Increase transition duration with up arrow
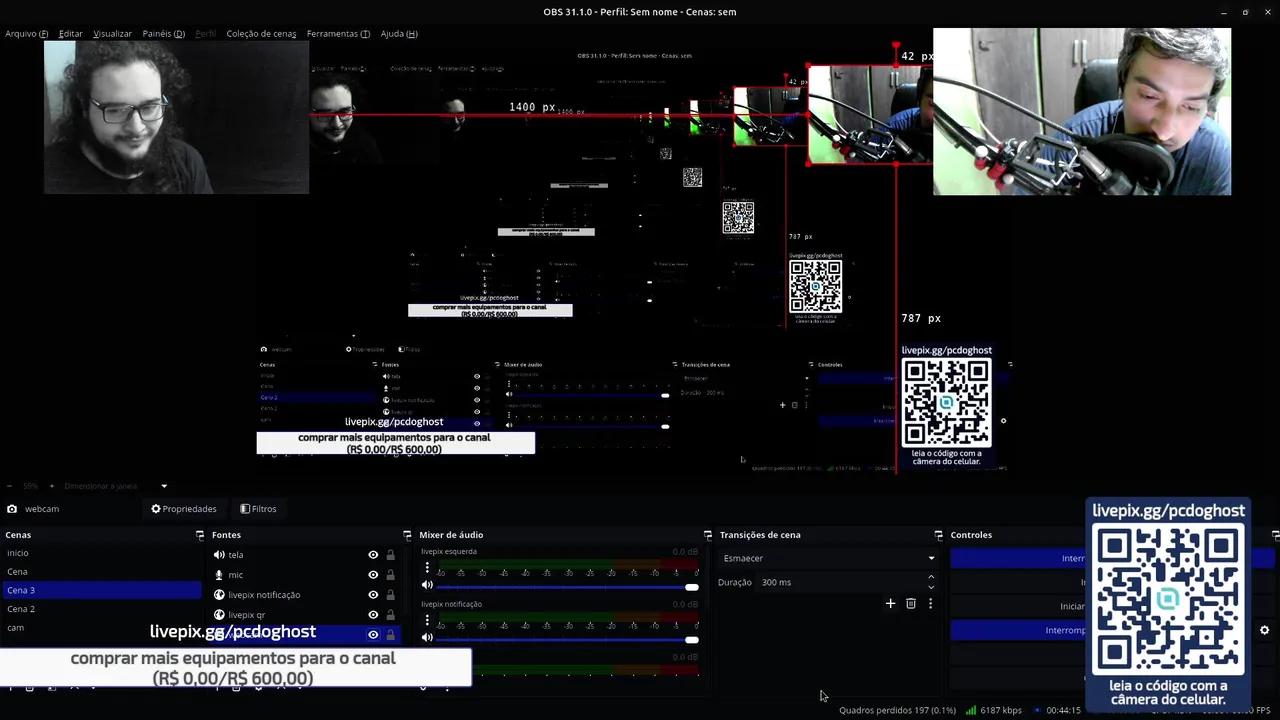Screen dimensions: 1280x720 click(931, 577)
